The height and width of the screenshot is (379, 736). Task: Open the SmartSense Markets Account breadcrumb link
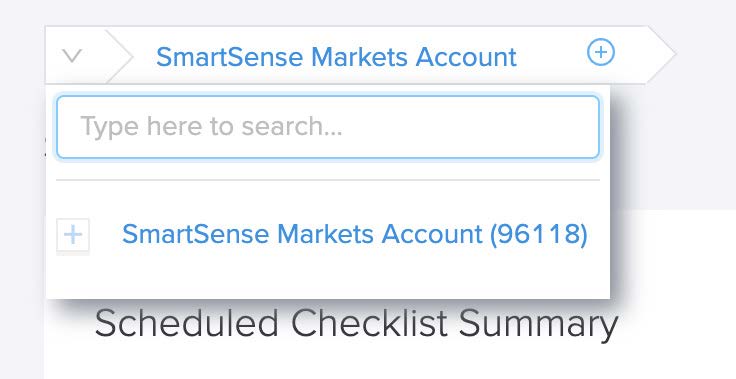(336, 57)
